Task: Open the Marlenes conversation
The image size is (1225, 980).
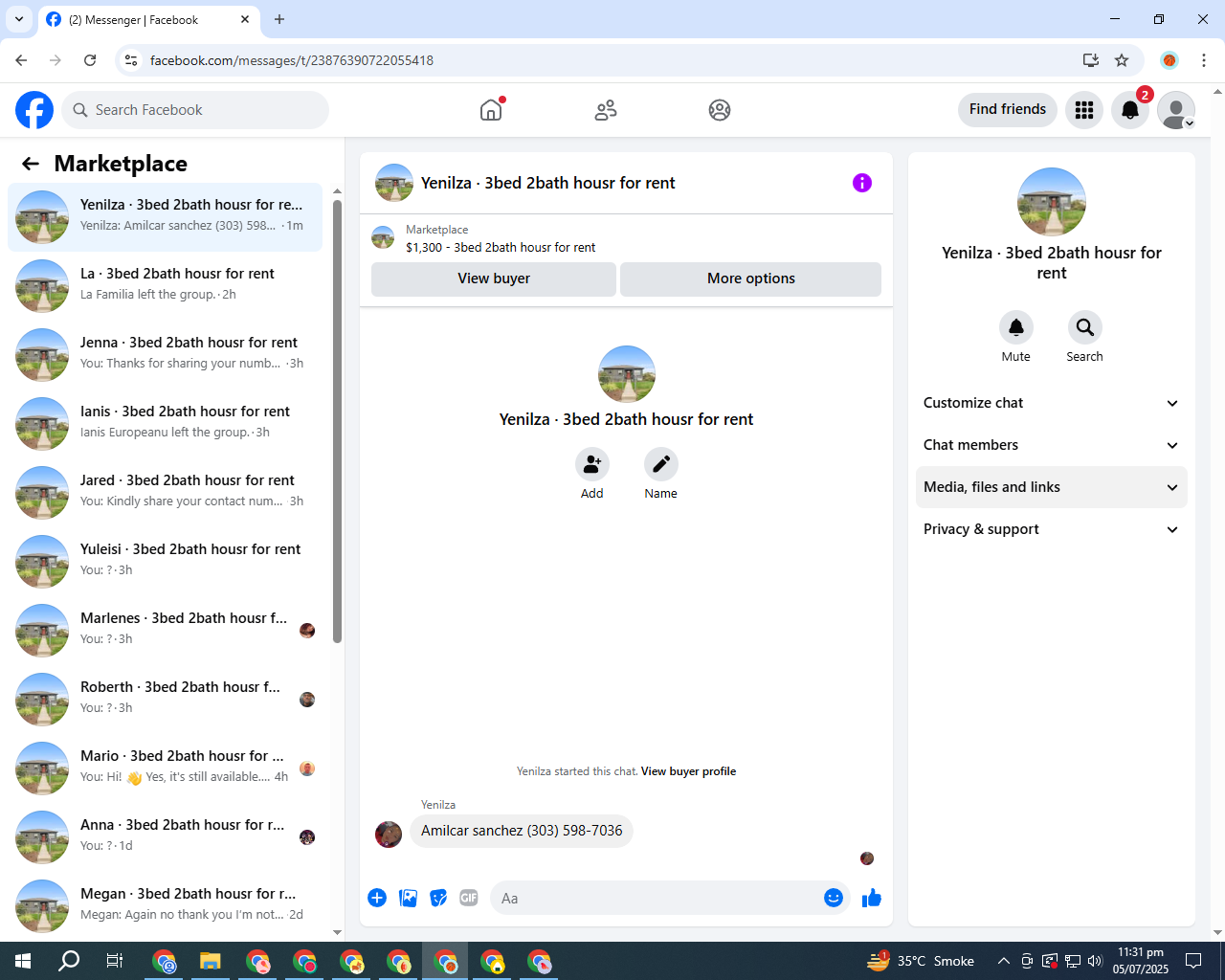Action: (165, 631)
